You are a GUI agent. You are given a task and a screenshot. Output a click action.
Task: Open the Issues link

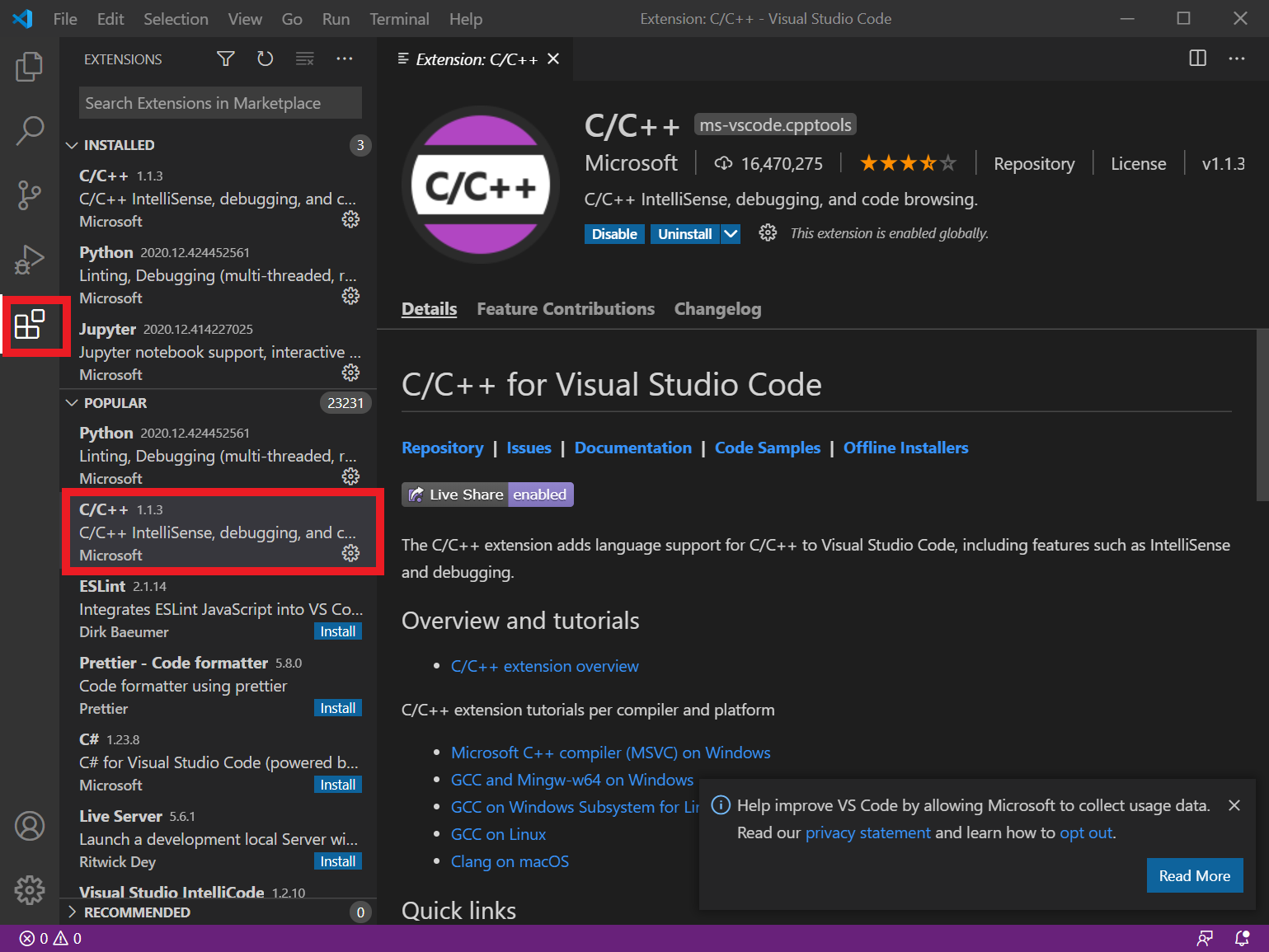[529, 448]
